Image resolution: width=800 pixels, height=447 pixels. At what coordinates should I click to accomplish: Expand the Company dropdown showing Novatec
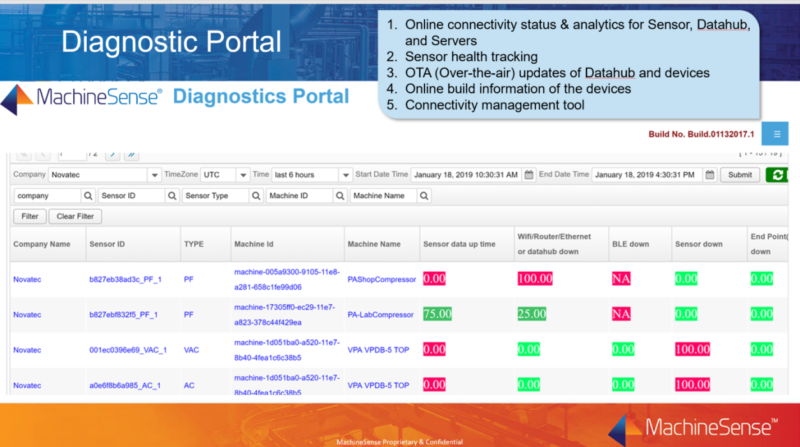pos(155,175)
